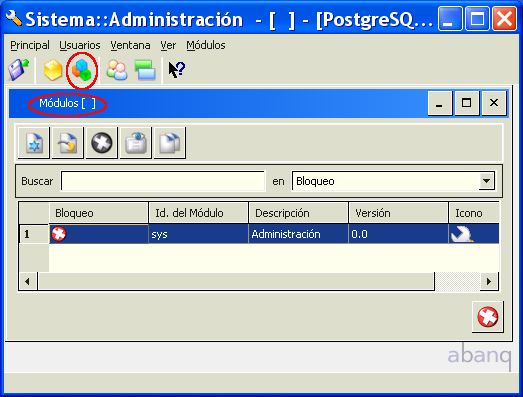Click the connect database toolbar icon
This screenshot has width=523, height=397.
coord(18,70)
